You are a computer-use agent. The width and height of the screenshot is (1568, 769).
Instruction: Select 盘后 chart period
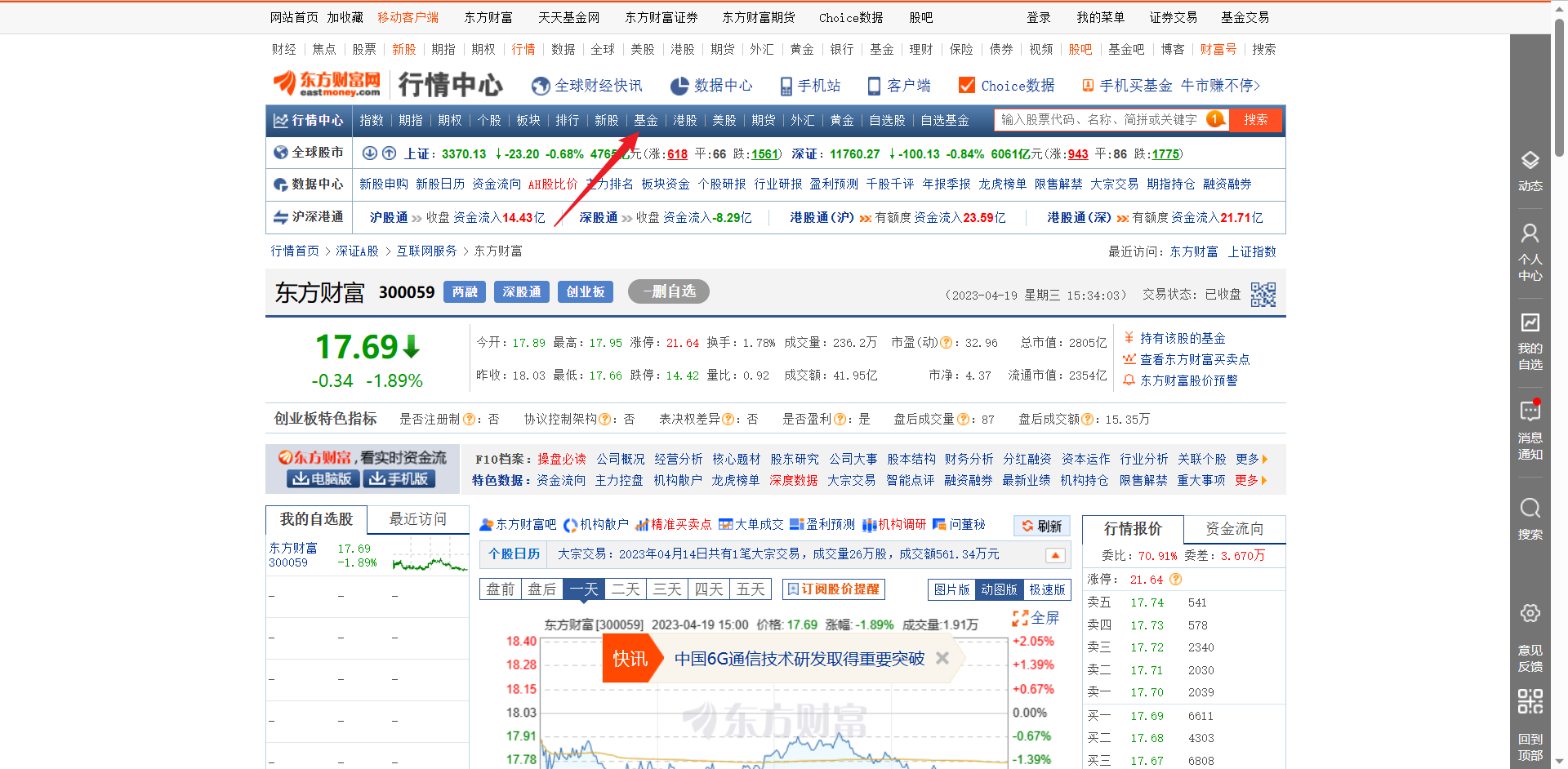tap(541, 589)
